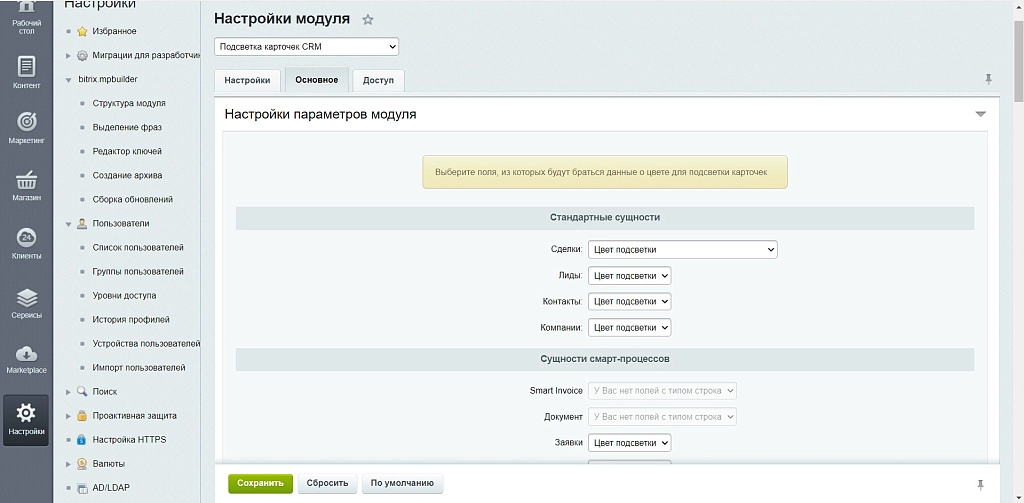Open the Настройки gear icon in sidebar

click(x=26, y=413)
